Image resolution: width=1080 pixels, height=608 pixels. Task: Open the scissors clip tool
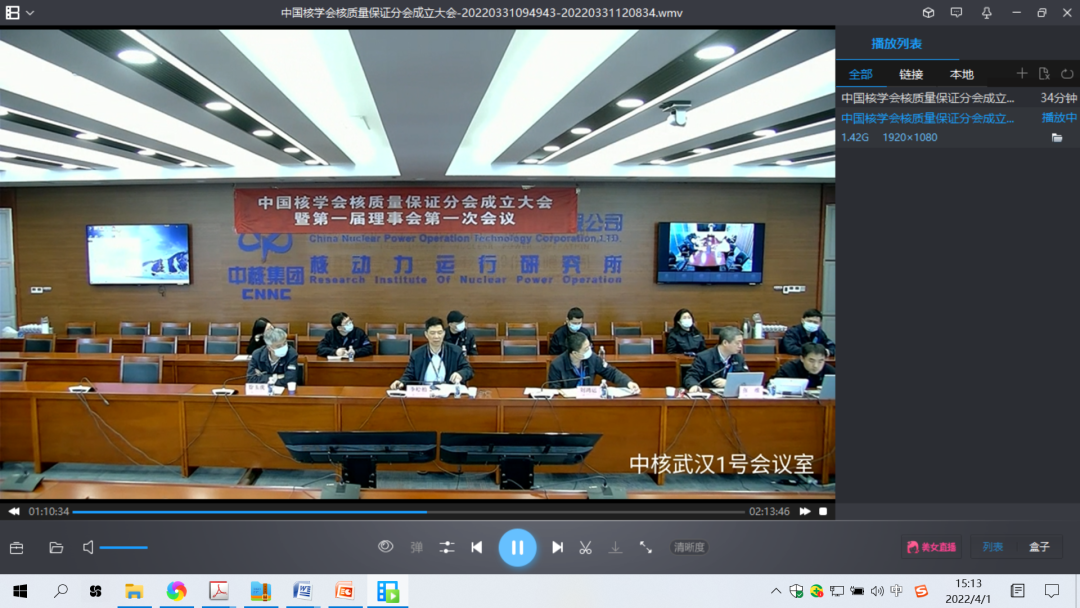tap(586, 547)
